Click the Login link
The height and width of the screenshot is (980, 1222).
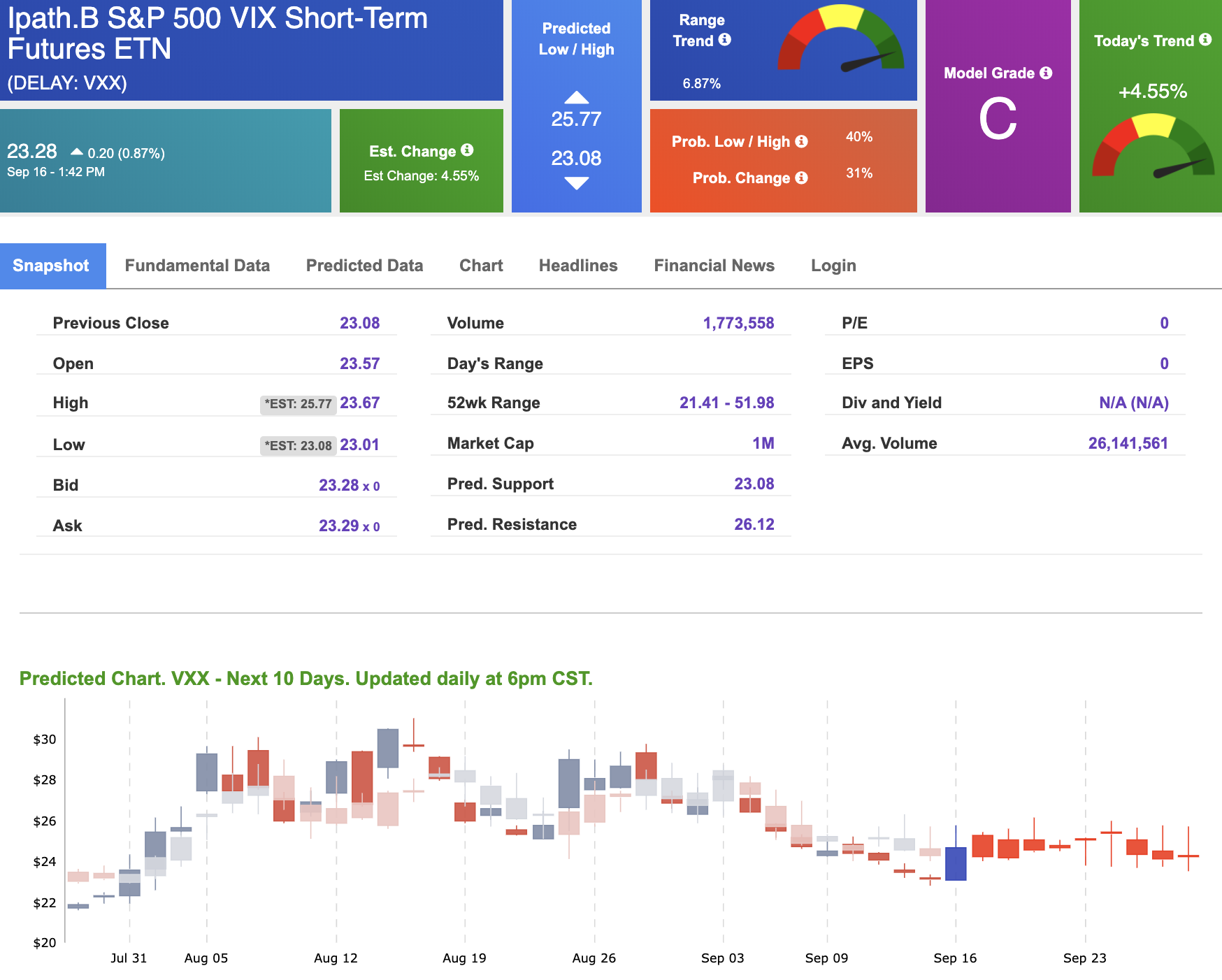[833, 266]
